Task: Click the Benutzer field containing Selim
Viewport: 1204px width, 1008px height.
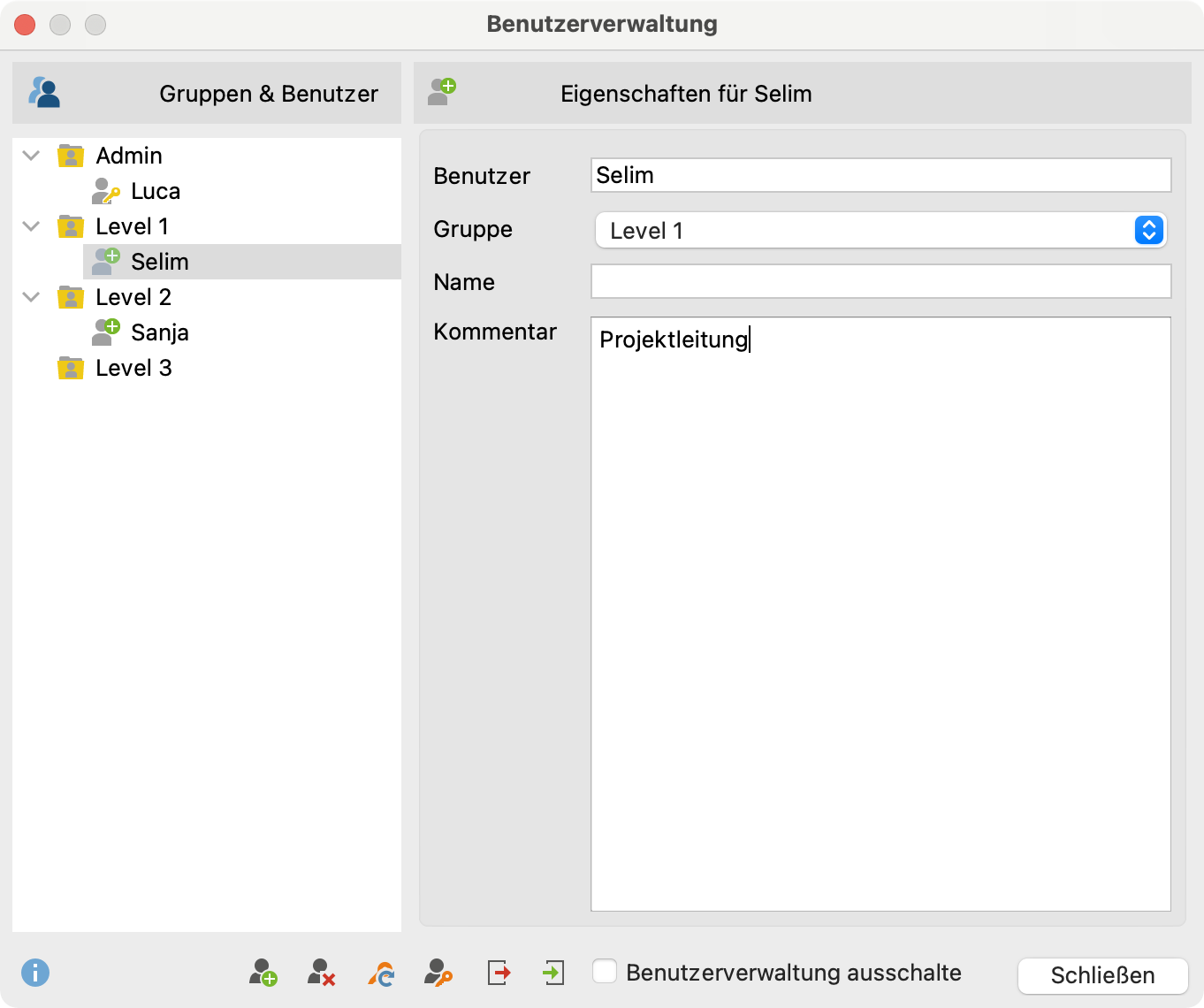Action: [880, 175]
